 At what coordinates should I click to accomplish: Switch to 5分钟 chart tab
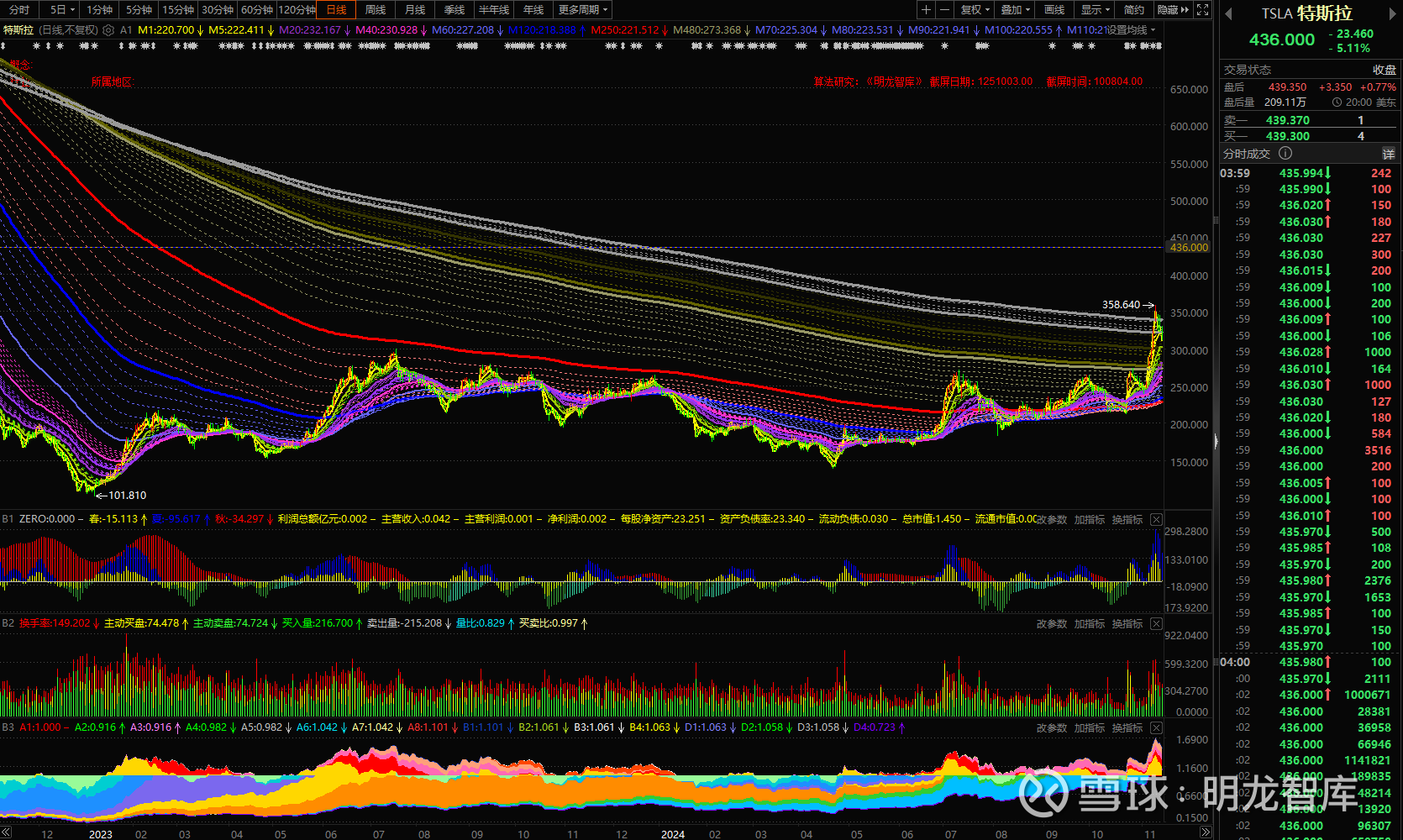139,10
